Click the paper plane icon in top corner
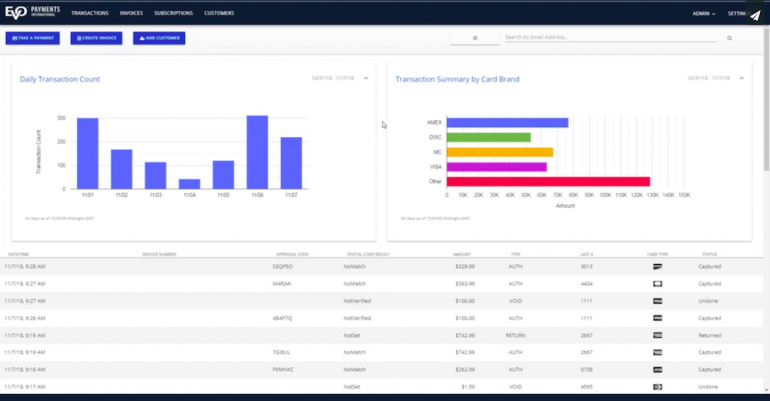Viewport: 770px width, 401px height. pyautogui.click(x=755, y=15)
